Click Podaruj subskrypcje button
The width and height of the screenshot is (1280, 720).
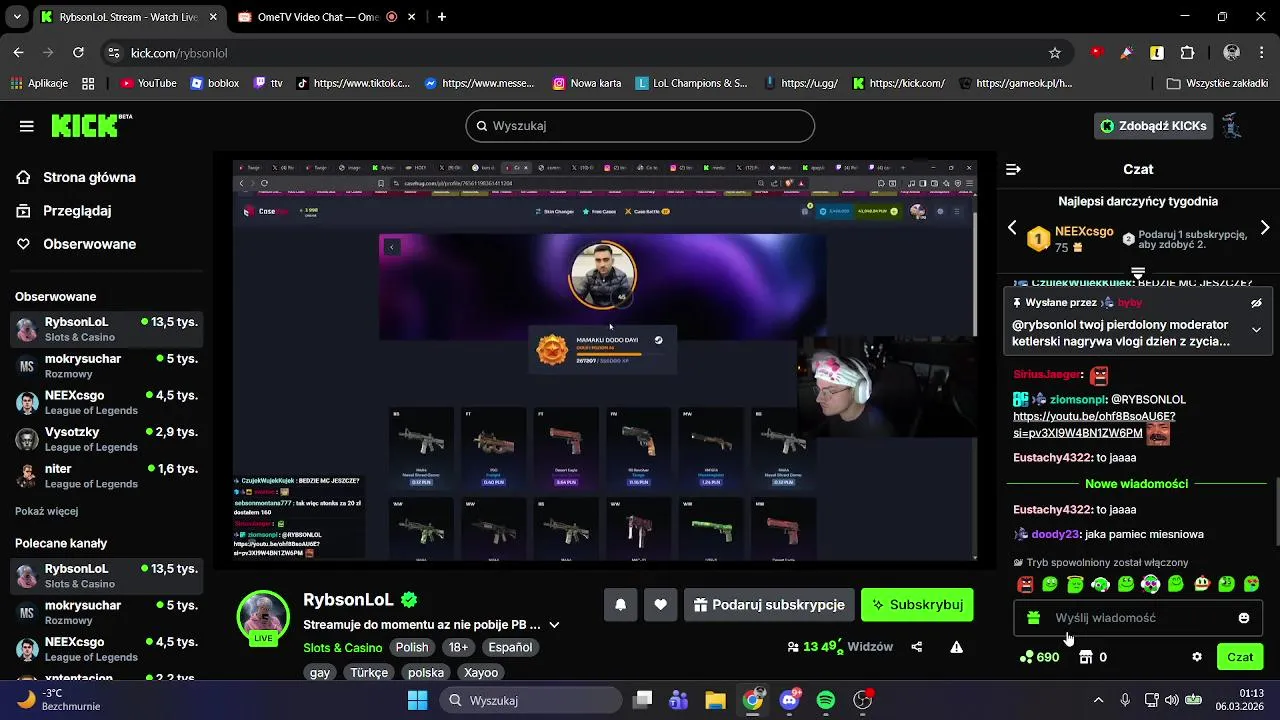pyautogui.click(x=769, y=605)
